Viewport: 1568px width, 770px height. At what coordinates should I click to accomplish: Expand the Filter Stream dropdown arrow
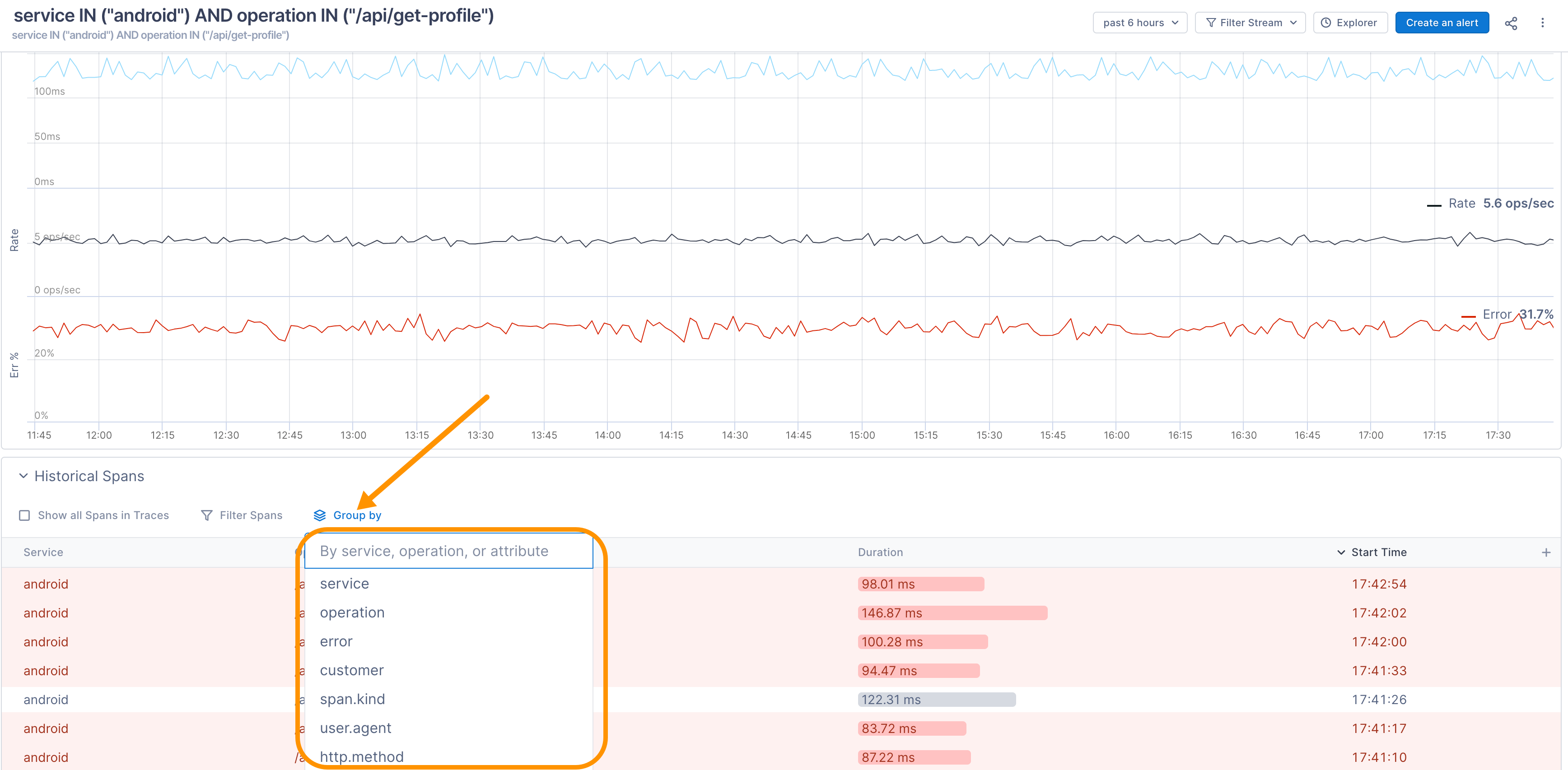click(x=1293, y=23)
